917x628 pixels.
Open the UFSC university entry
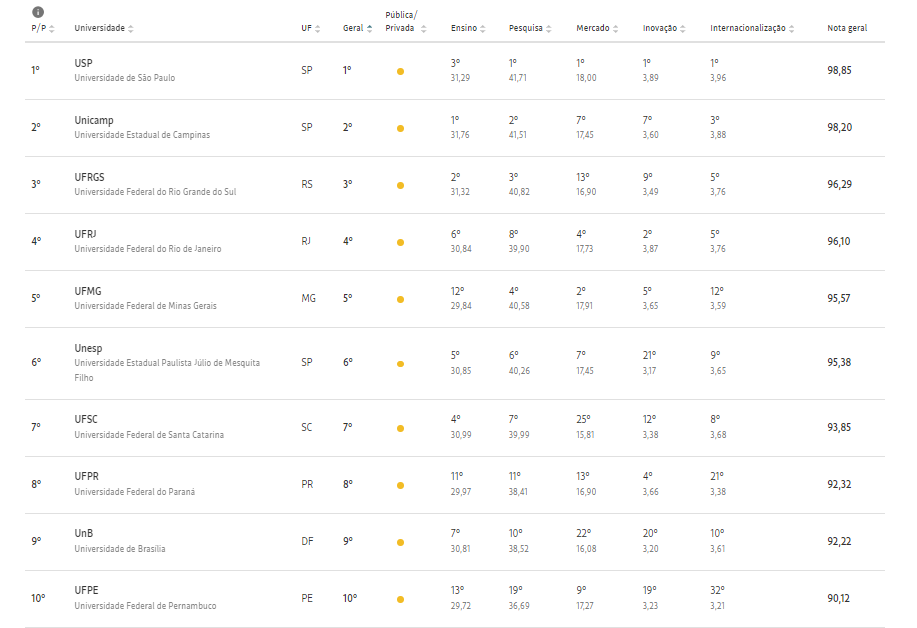pos(86,419)
